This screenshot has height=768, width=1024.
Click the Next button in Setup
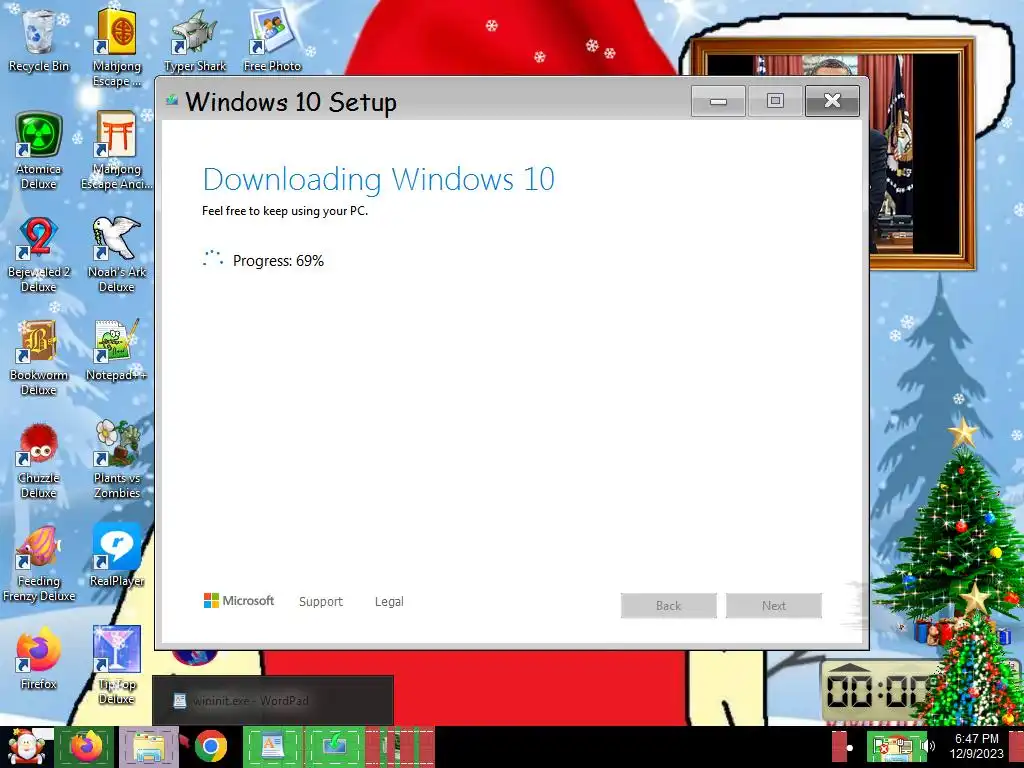pyautogui.click(x=774, y=605)
